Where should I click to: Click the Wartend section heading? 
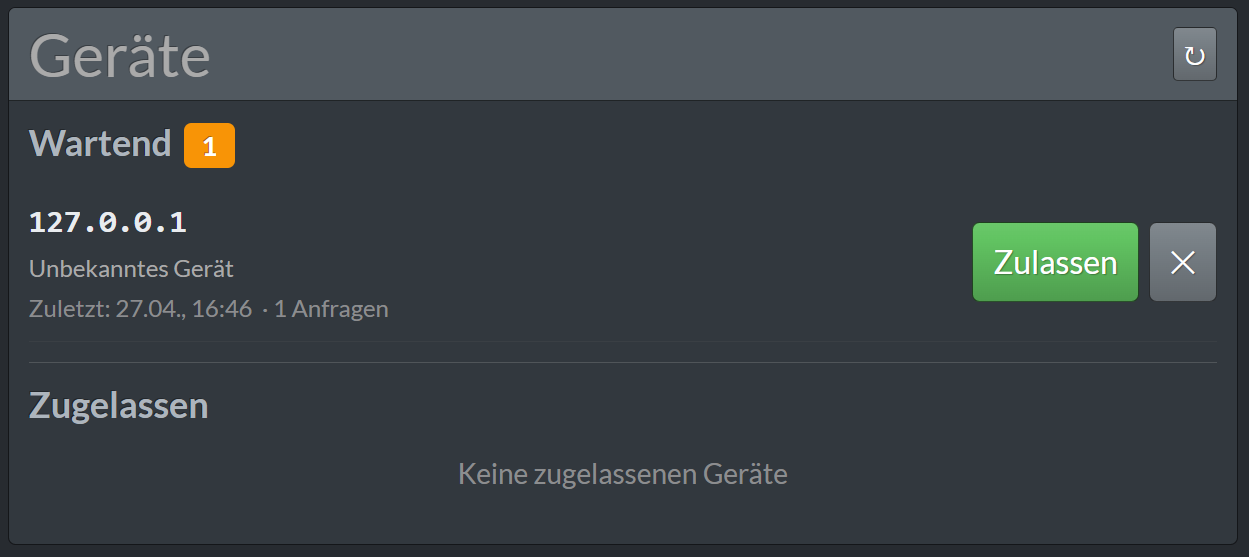pyautogui.click(x=100, y=144)
